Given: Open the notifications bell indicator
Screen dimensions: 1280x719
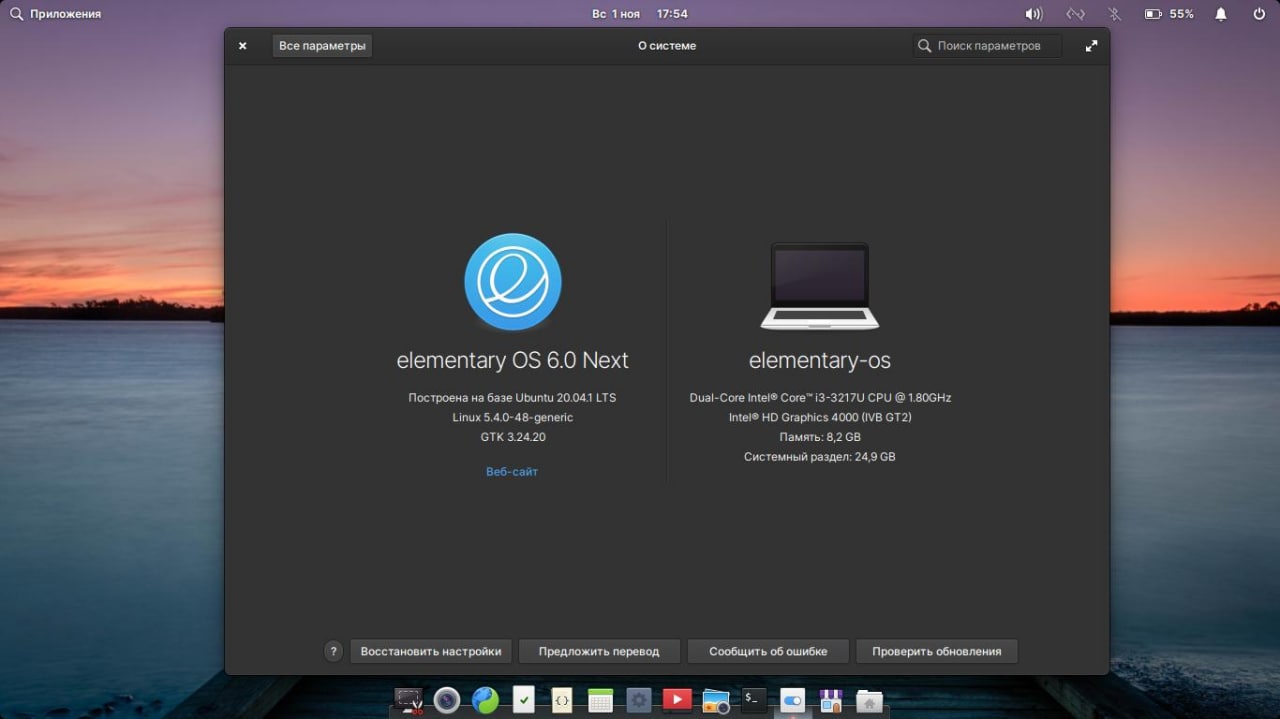Looking at the screenshot, I should (x=1221, y=14).
